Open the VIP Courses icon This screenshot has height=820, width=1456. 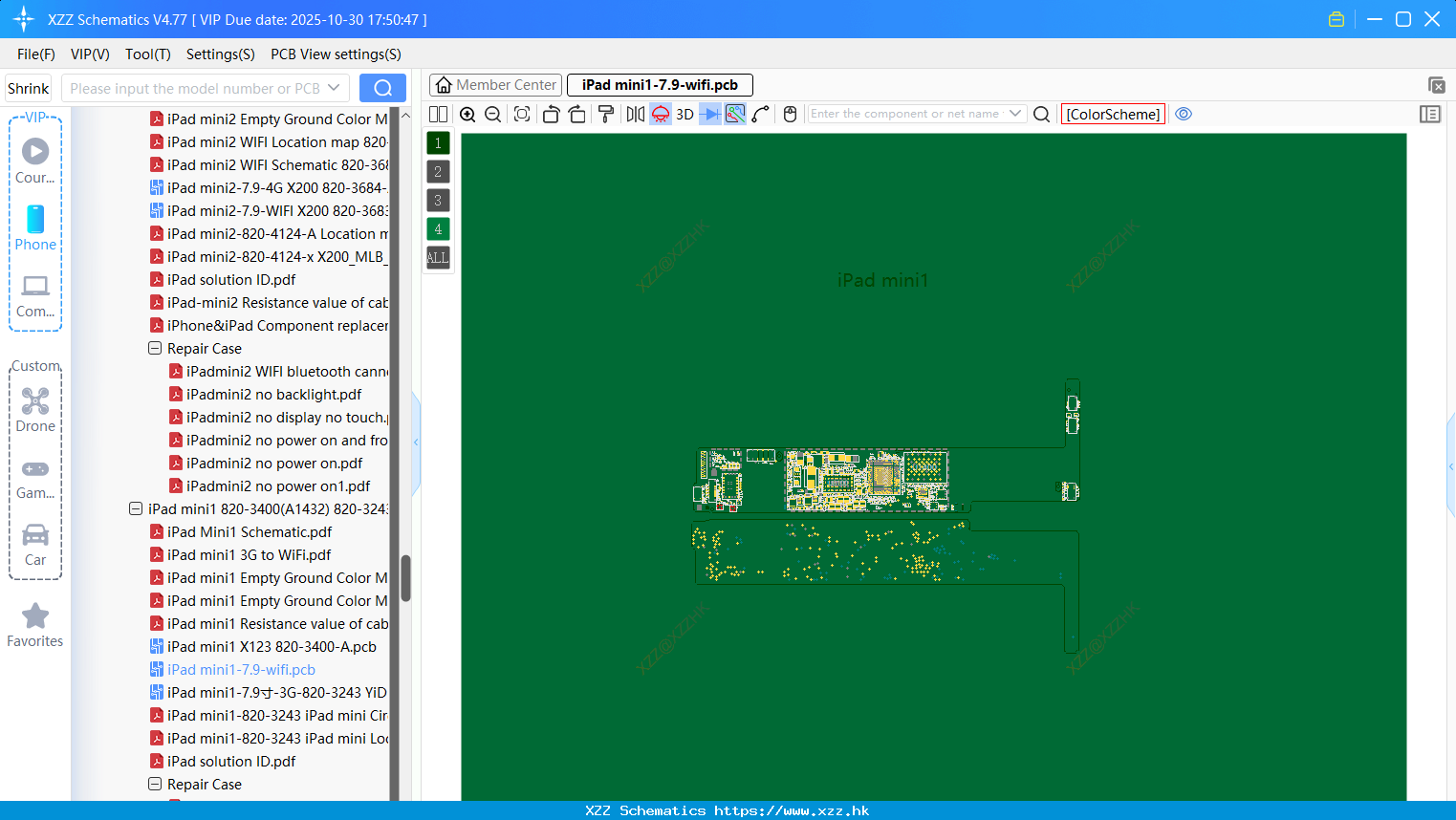click(35, 161)
